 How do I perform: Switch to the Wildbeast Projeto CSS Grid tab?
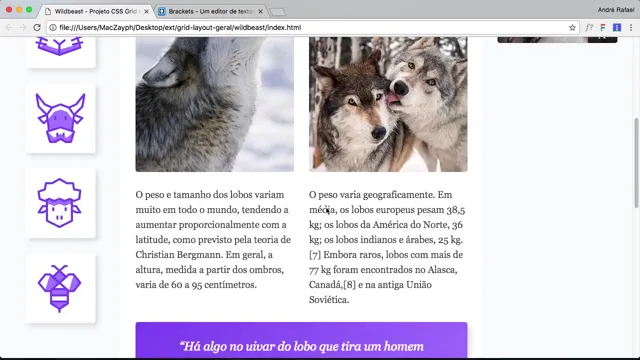pos(96,11)
